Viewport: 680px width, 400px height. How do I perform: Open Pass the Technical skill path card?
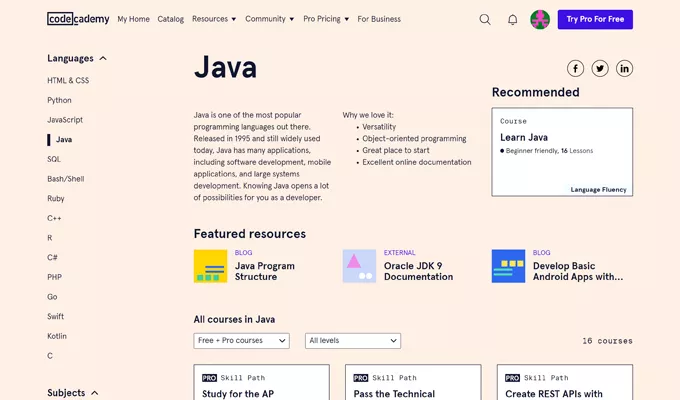point(413,382)
